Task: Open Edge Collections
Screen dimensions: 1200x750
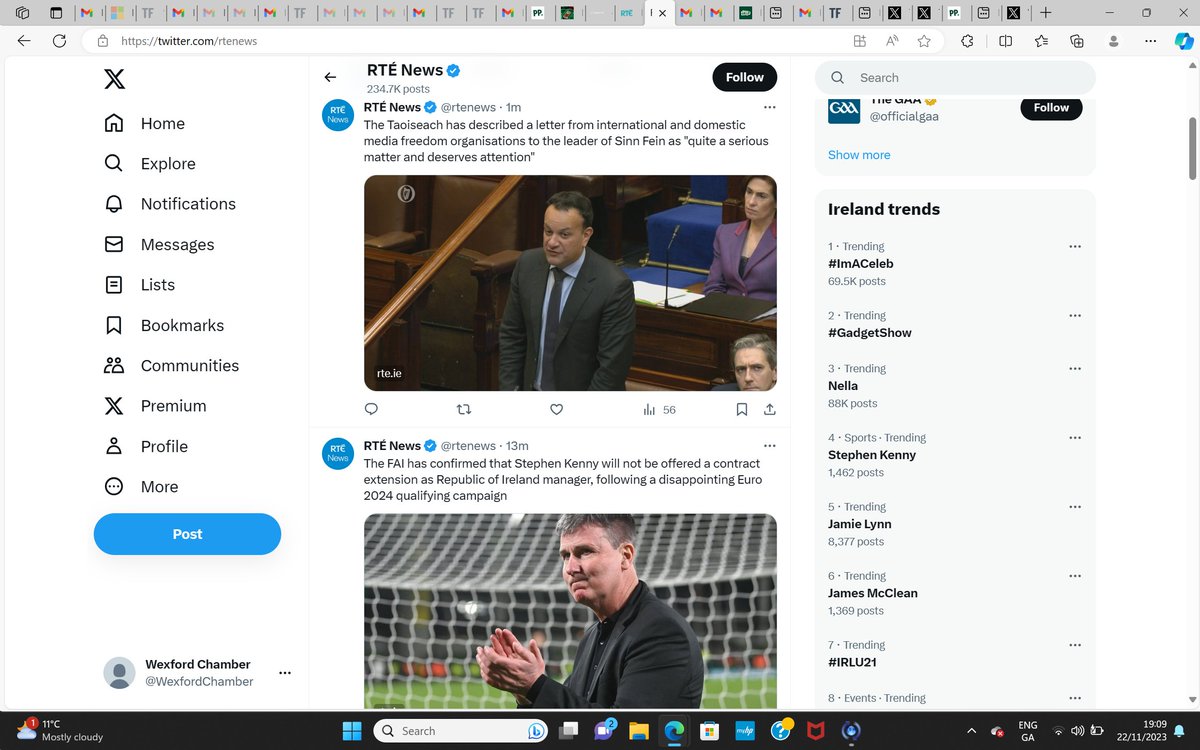Action: [x=1077, y=41]
